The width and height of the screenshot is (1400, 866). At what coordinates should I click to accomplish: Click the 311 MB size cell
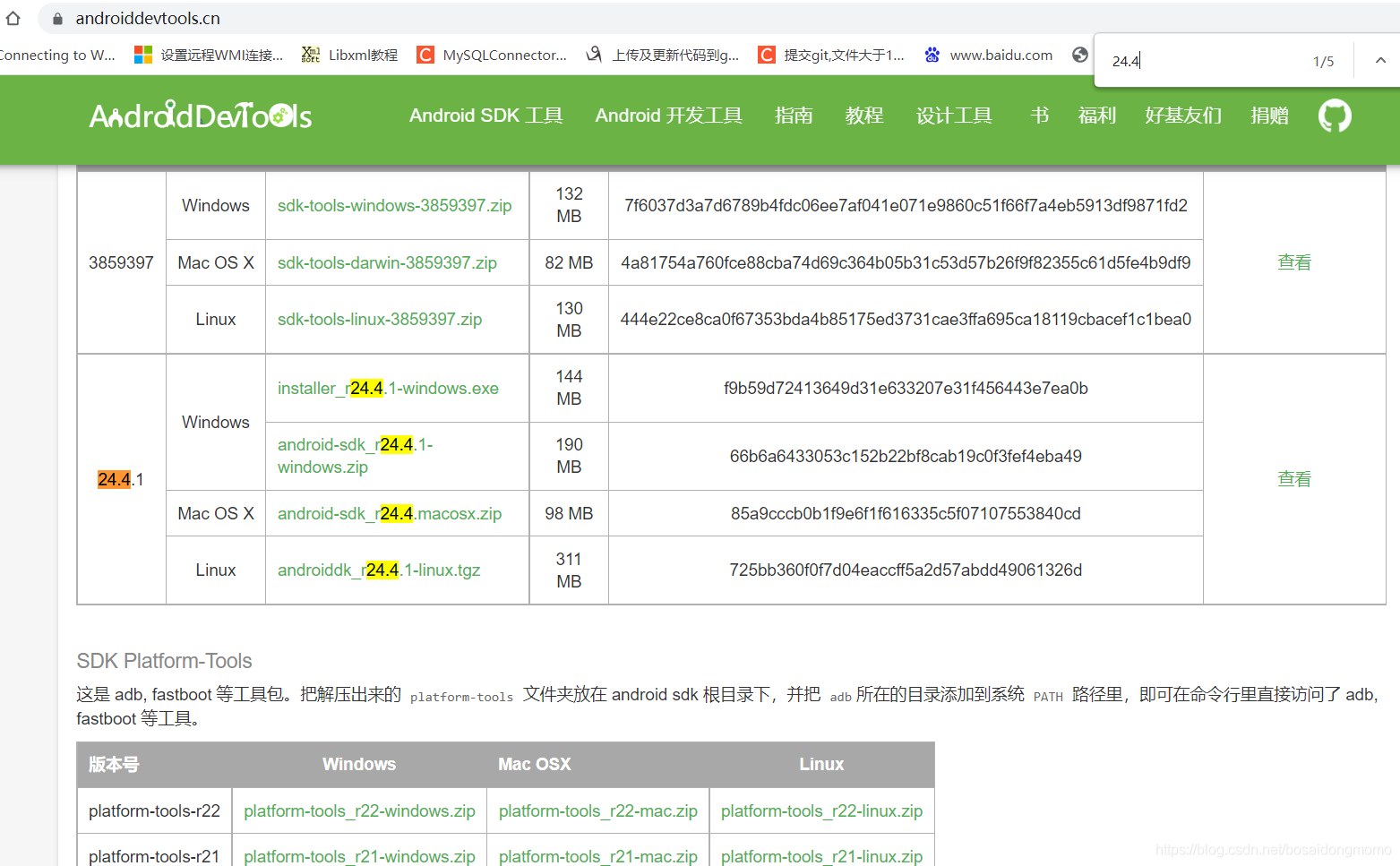[569, 570]
